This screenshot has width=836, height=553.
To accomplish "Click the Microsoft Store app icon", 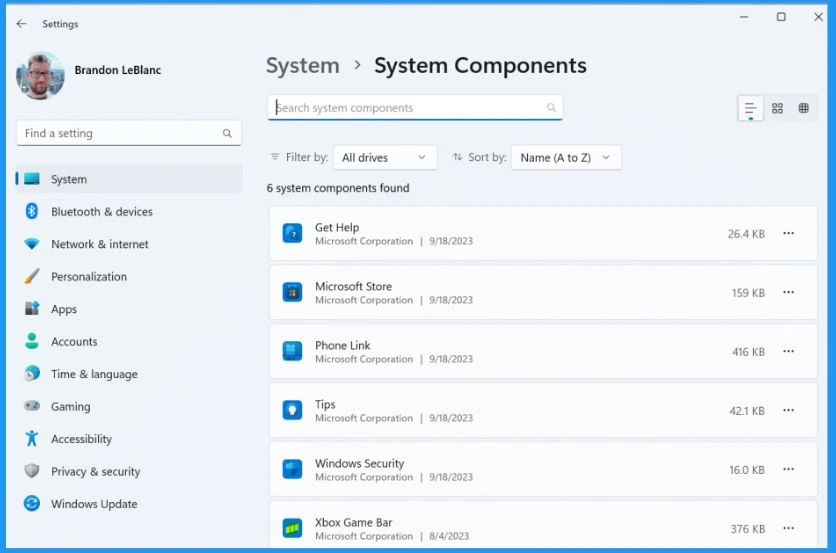I will tap(292, 292).
